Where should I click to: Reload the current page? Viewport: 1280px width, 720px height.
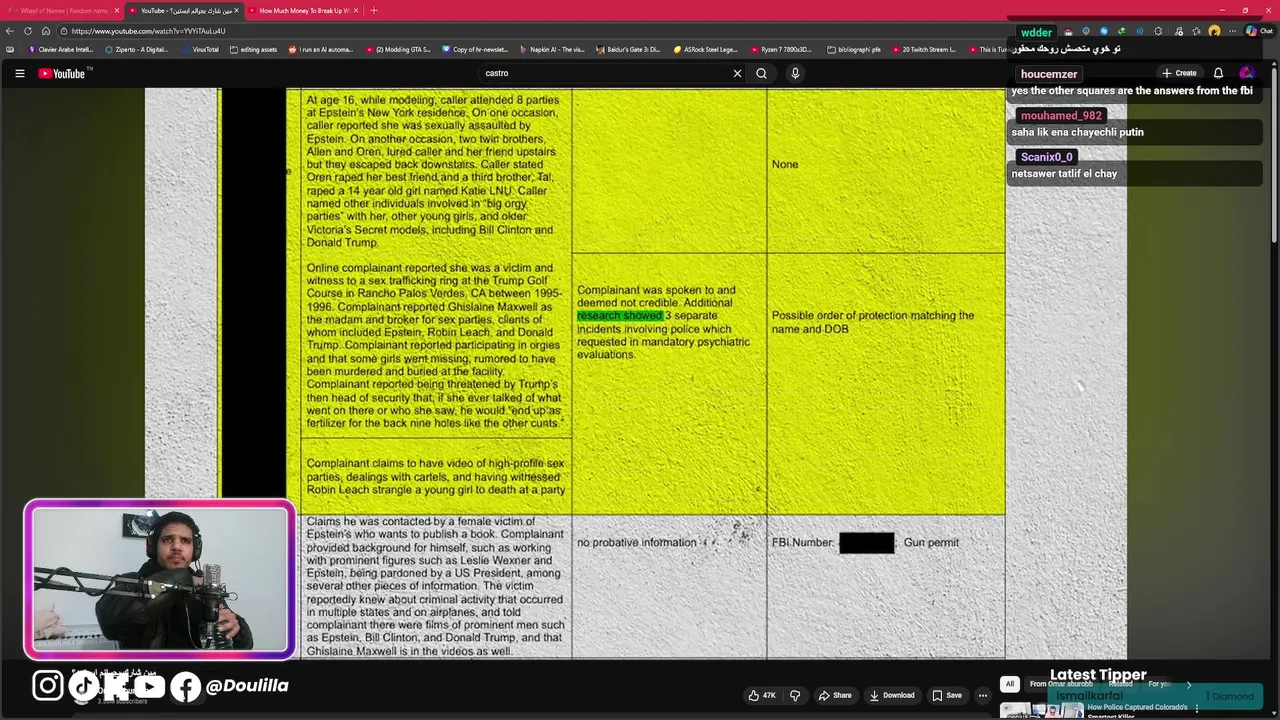28,31
